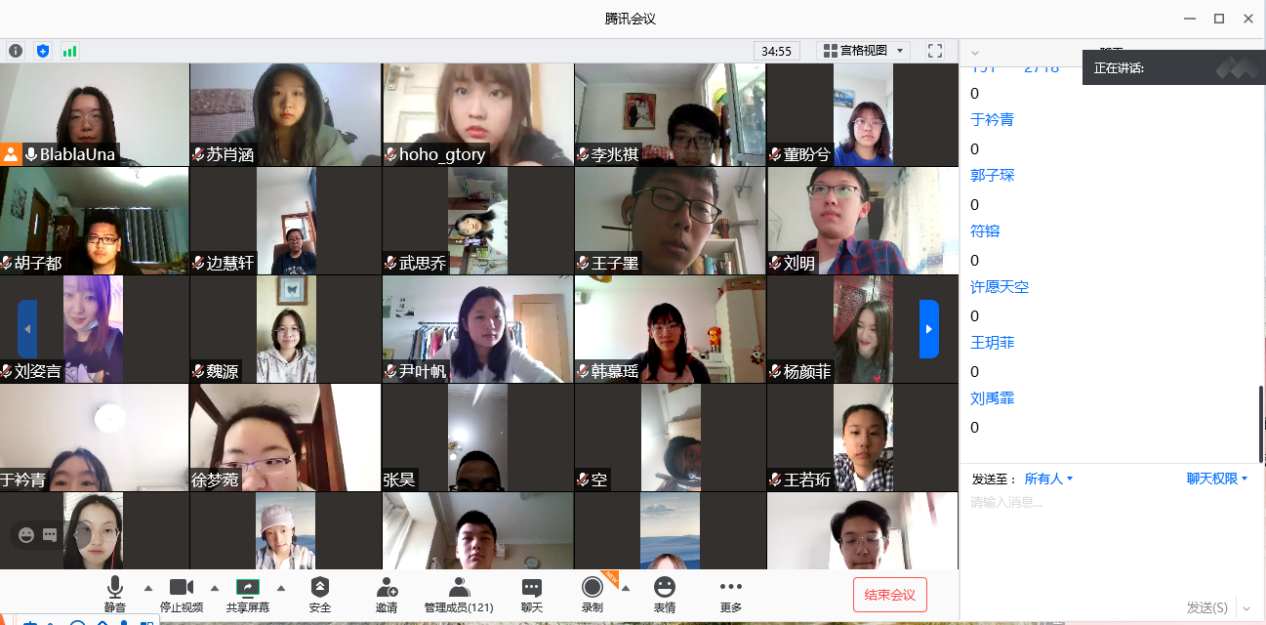Open the 安全 security settings
Image resolution: width=1266 pixels, height=625 pixels.
point(320,594)
